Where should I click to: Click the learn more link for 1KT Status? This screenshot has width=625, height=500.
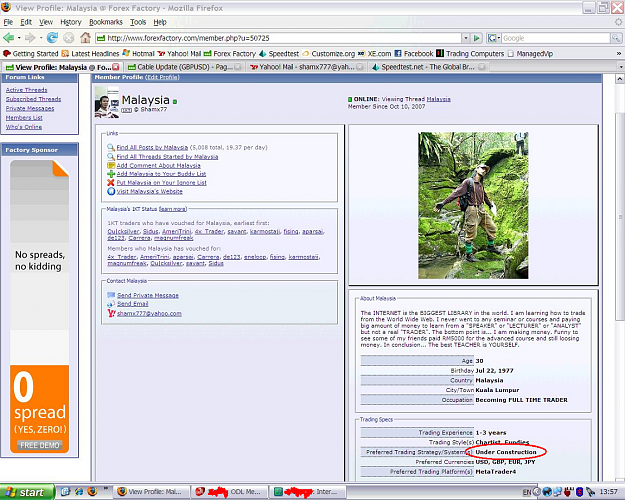click(173, 209)
